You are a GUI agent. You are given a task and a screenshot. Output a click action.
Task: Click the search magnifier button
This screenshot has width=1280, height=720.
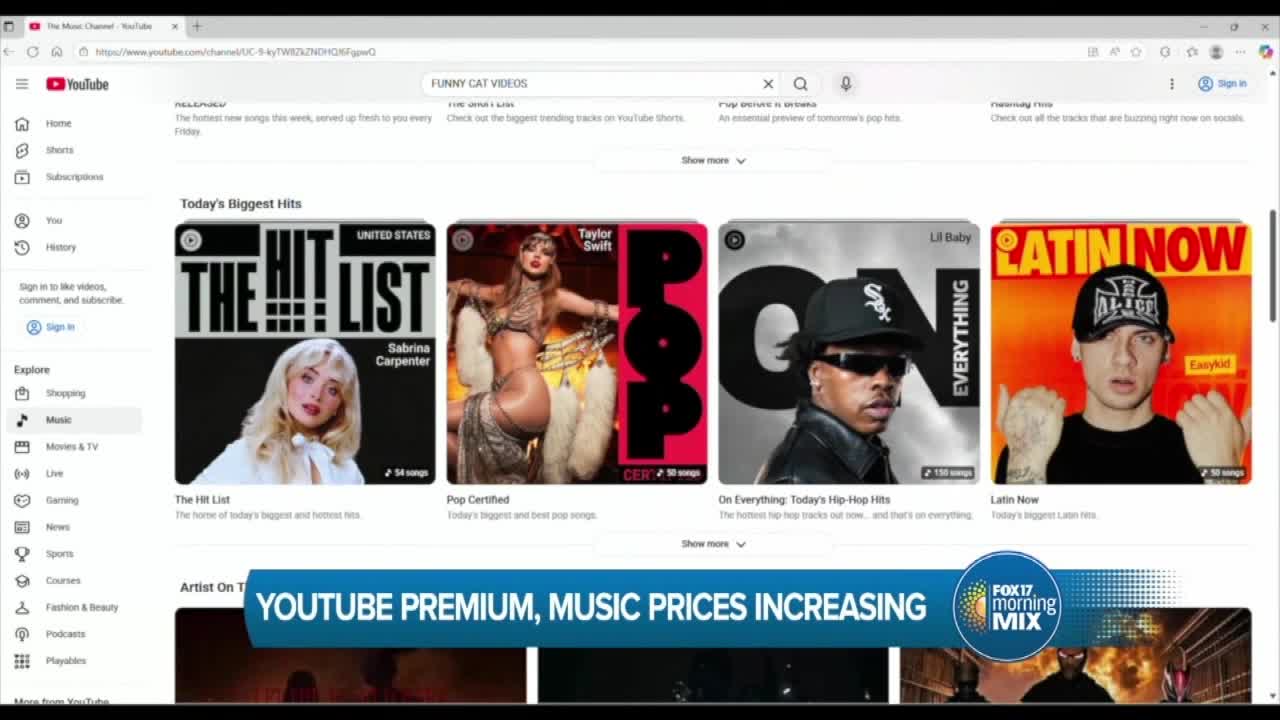pyautogui.click(x=800, y=84)
